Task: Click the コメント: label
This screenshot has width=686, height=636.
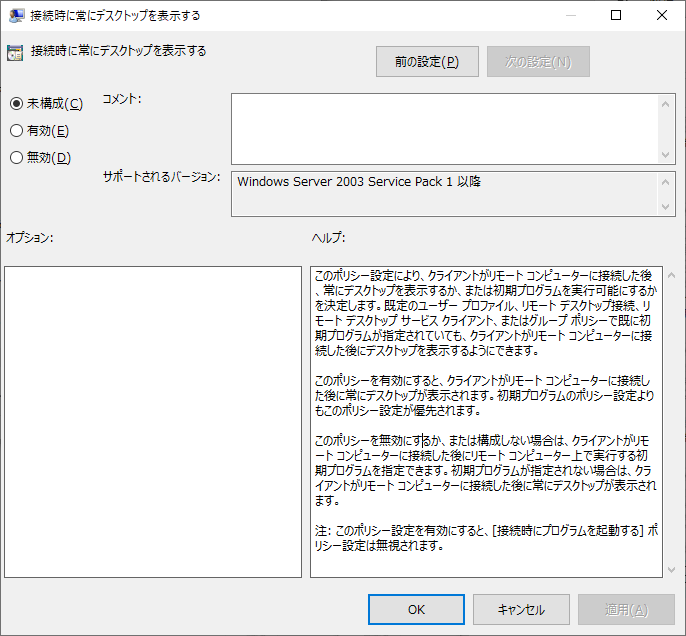Action: click(122, 99)
